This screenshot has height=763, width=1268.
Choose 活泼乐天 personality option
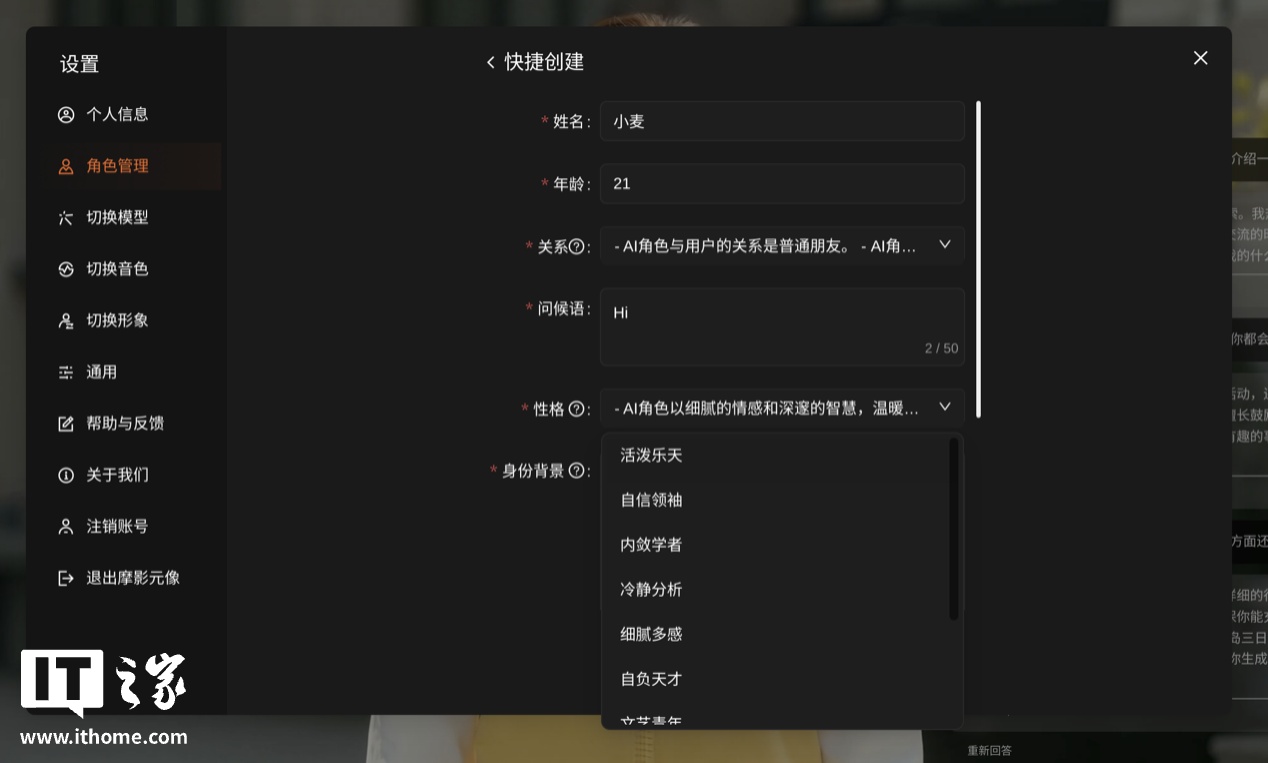coord(649,455)
